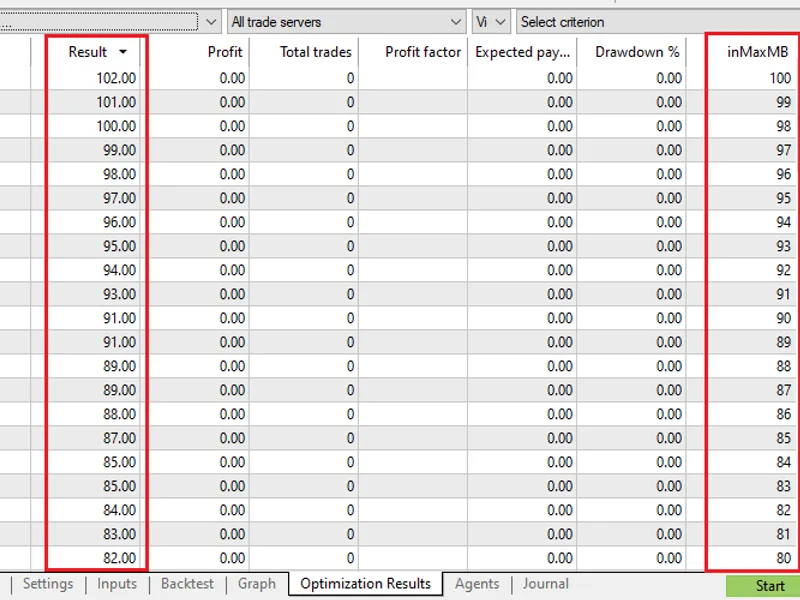Click the Profit column header
800x600 pixels.
tap(225, 52)
